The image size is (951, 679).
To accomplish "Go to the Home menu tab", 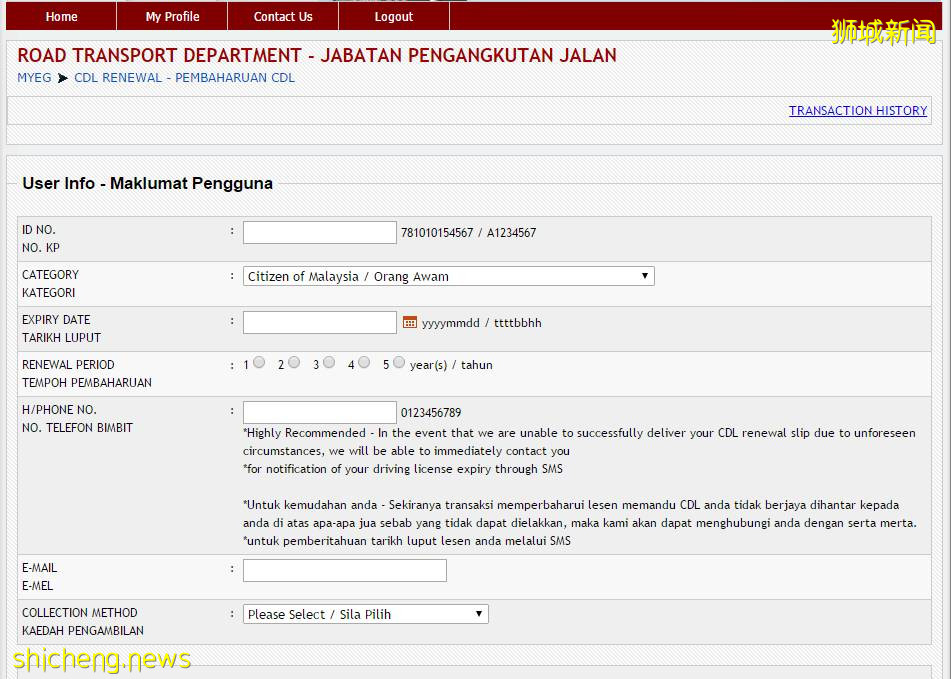I will [61, 17].
